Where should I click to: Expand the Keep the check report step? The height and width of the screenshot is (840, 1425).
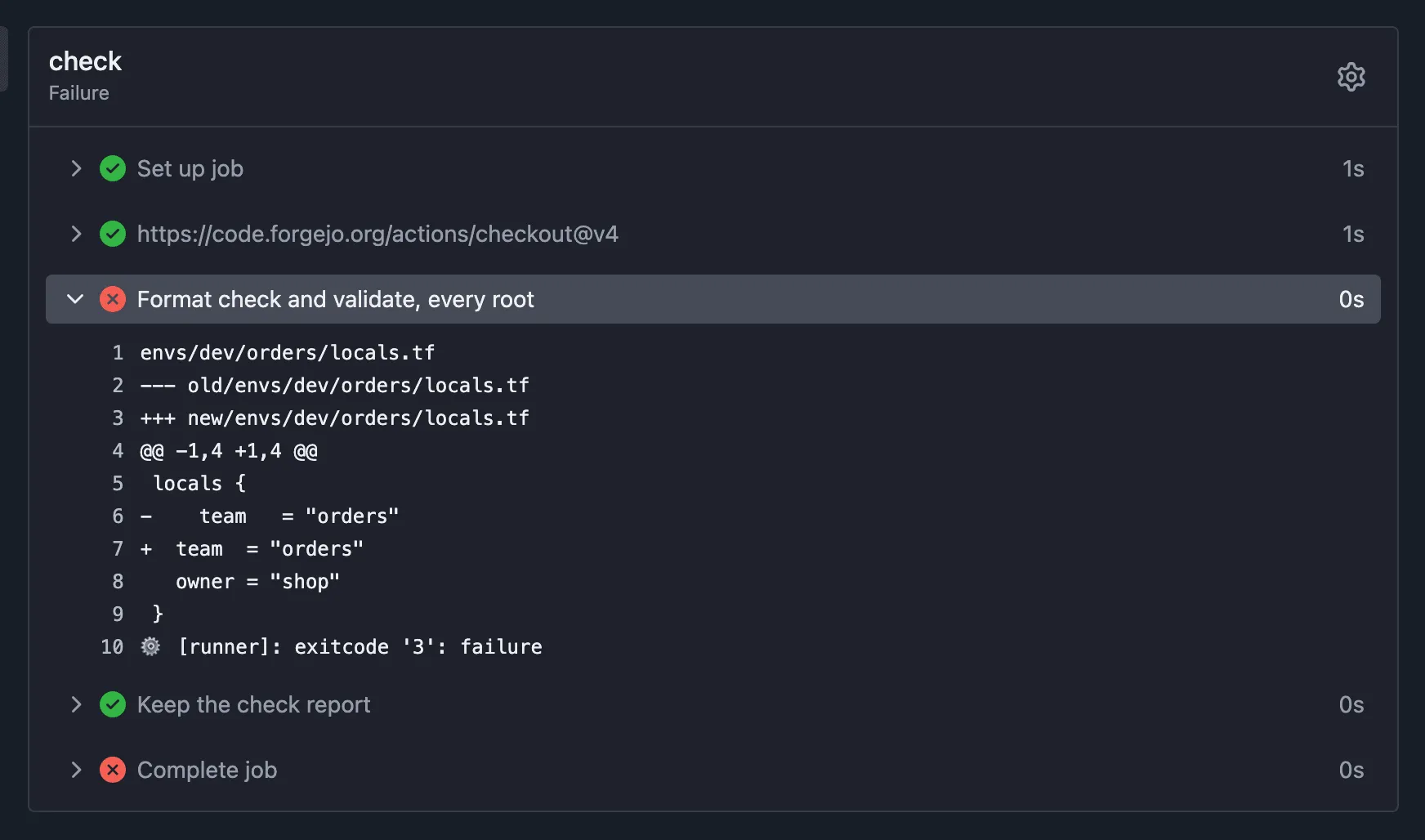pyautogui.click(x=76, y=704)
